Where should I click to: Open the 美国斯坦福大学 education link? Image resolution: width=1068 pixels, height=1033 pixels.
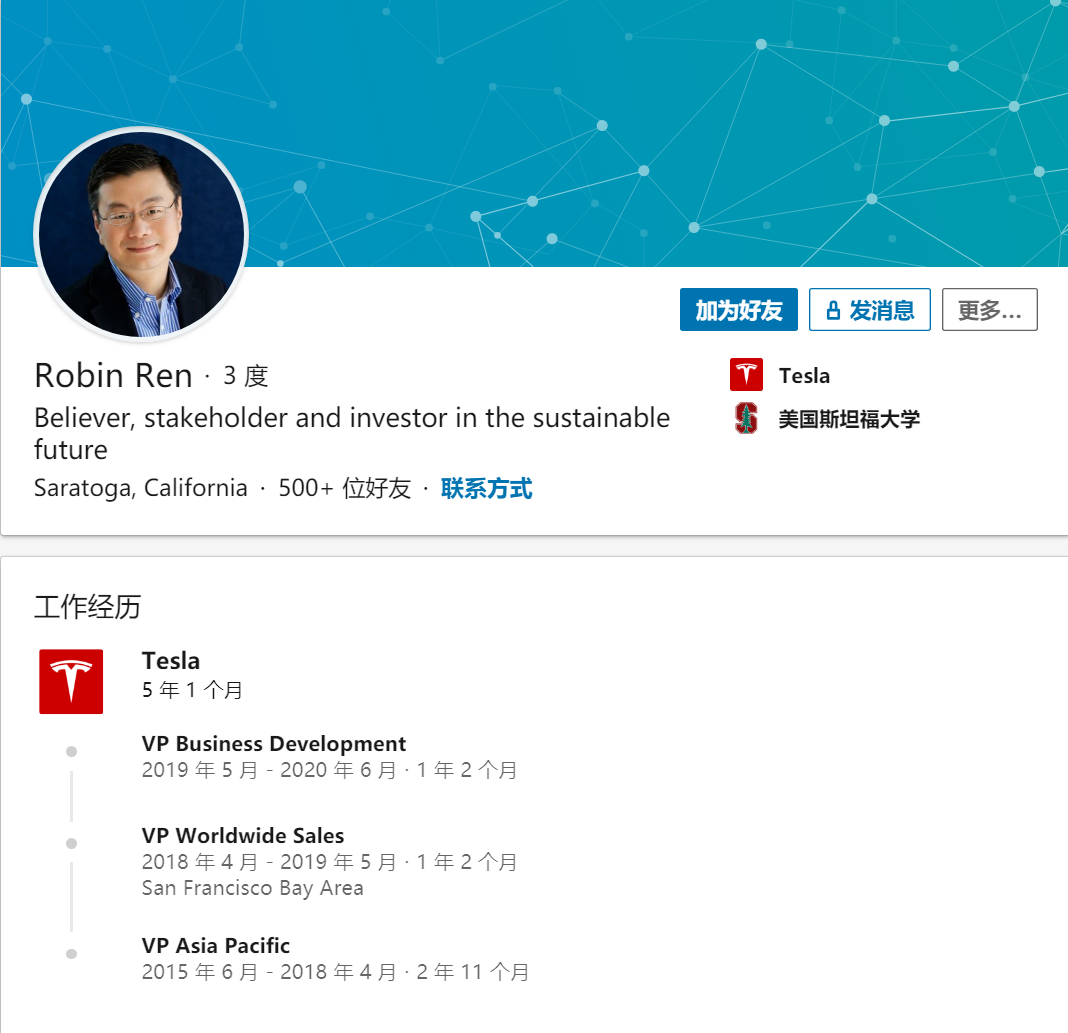(849, 419)
